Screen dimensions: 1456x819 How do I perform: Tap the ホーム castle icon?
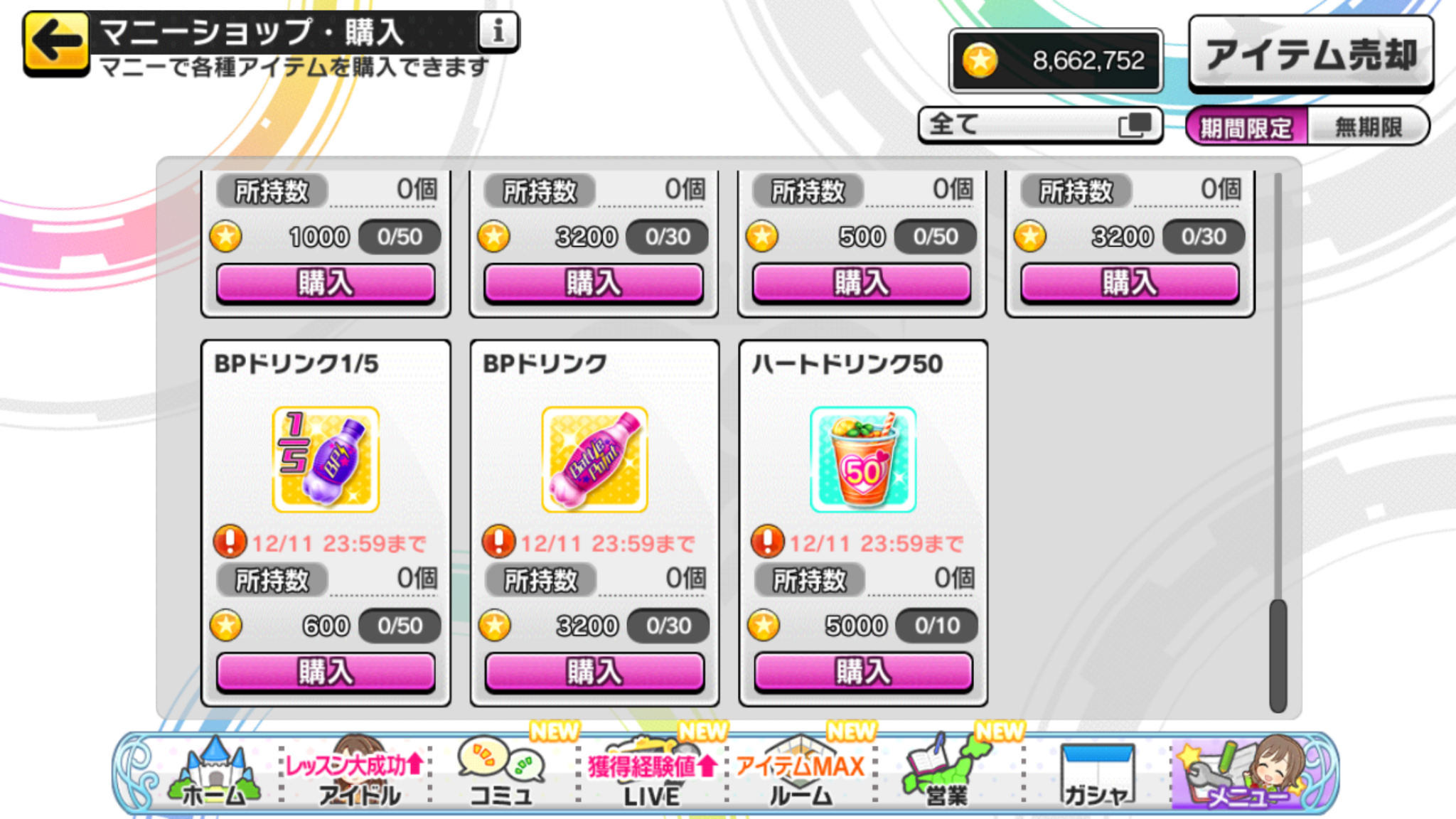coord(214,773)
